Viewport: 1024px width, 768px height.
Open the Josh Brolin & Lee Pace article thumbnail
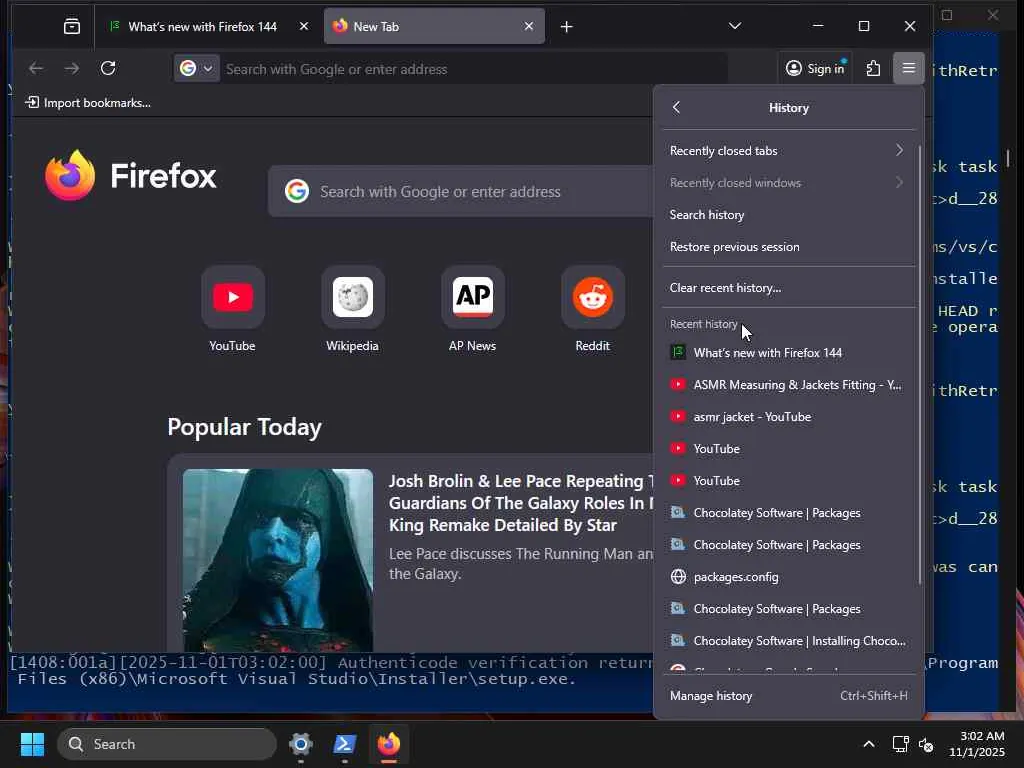pos(278,560)
